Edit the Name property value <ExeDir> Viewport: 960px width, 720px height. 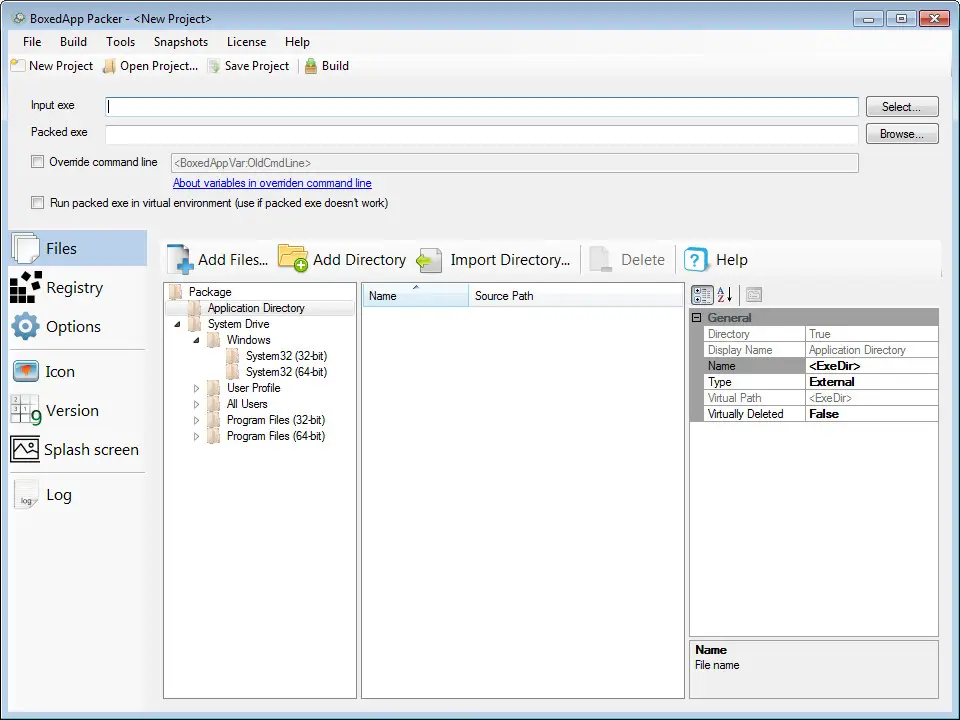point(872,366)
